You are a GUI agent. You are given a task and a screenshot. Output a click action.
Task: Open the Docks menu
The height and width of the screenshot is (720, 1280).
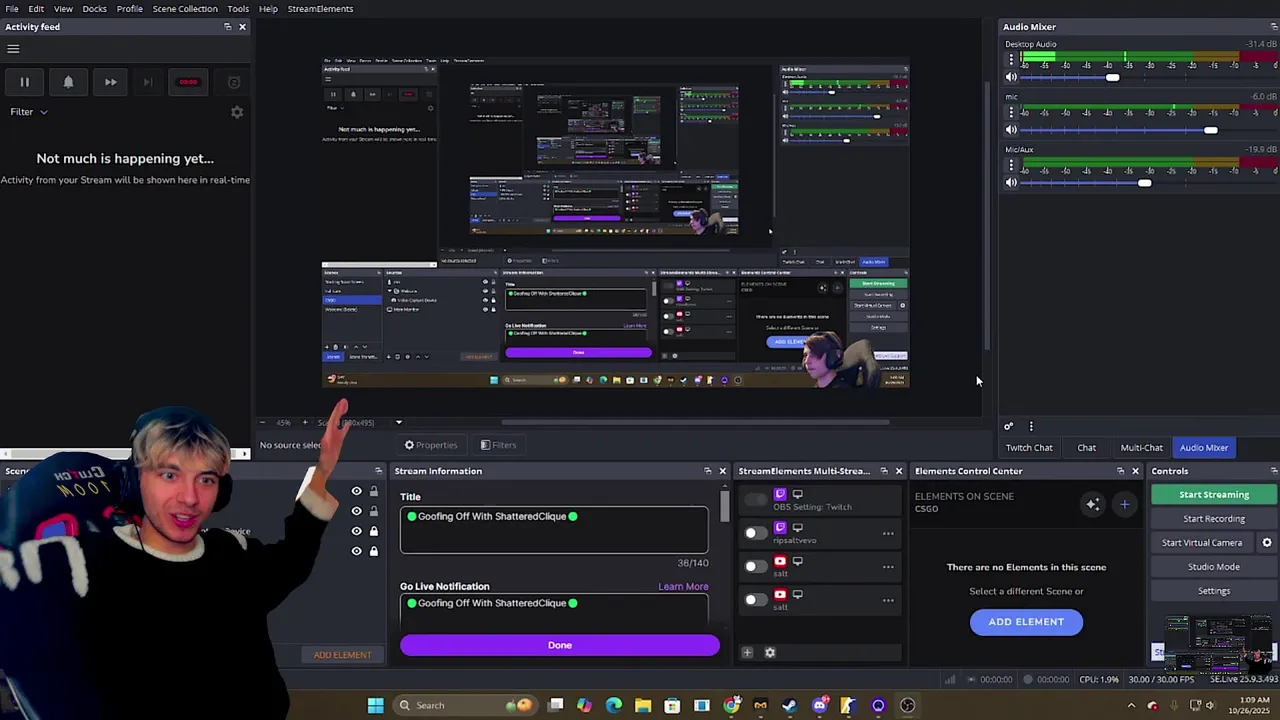tap(94, 9)
